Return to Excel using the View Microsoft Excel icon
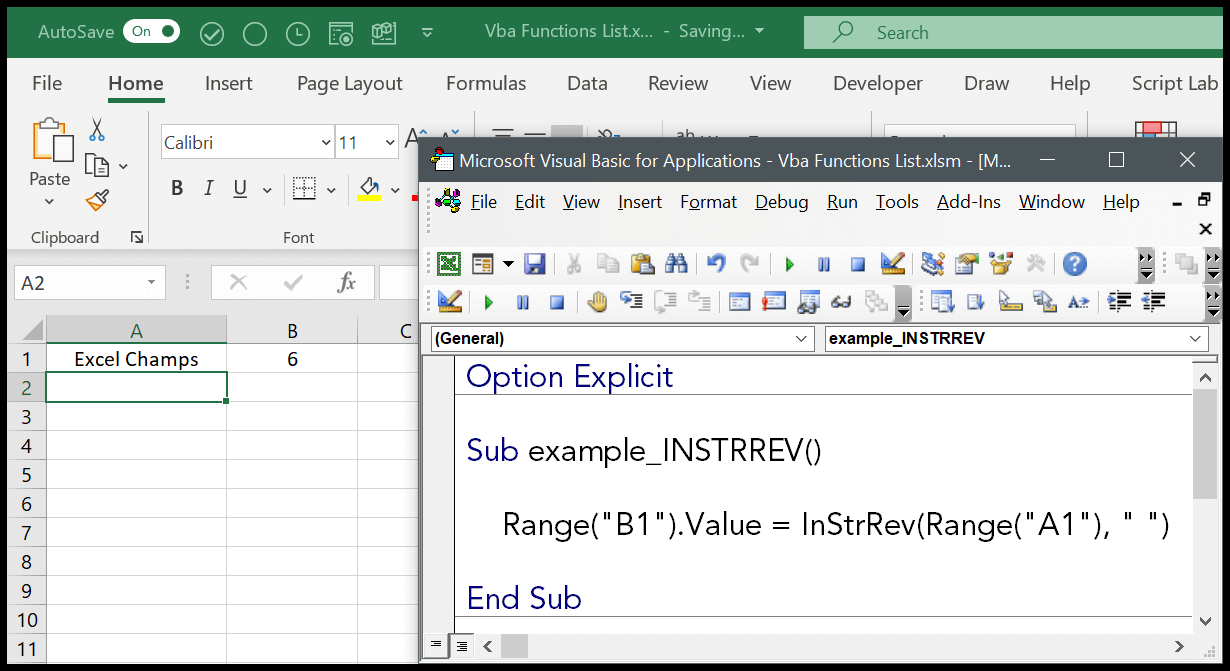Screen dimensions: 1230x671 pyautogui.click(x=449, y=264)
